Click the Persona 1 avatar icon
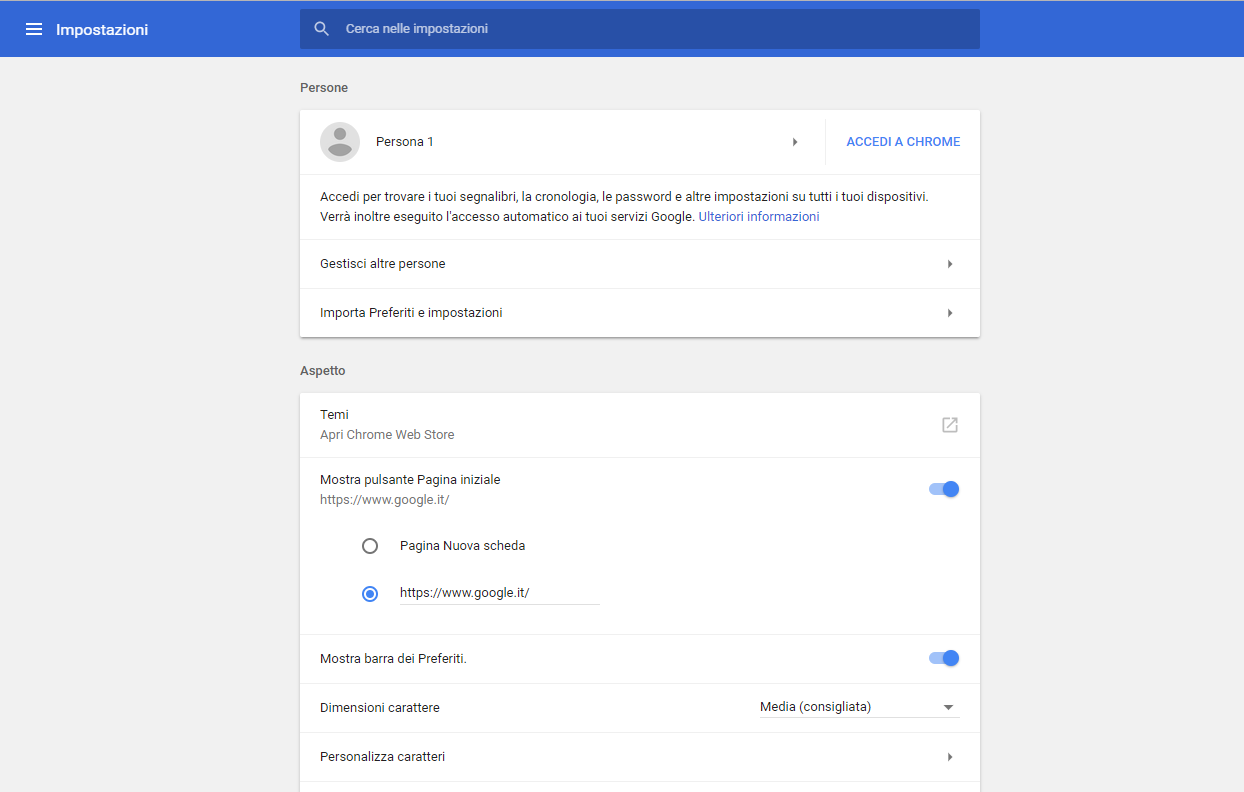Viewport: 1244px width, 792px height. point(340,142)
